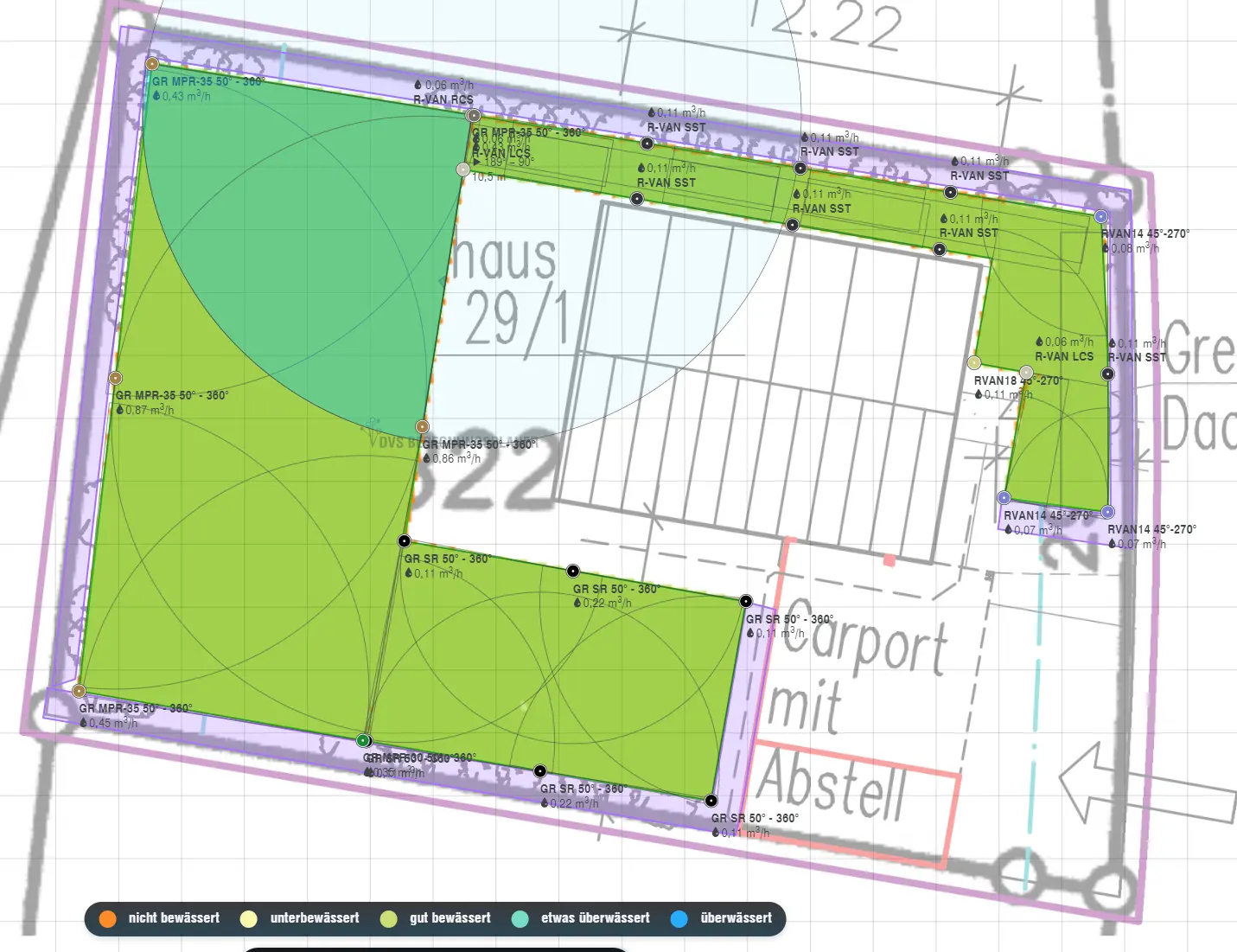Image resolution: width=1237 pixels, height=952 pixels.
Task: Select GR MPR-35 sprinkler with 0,45 m³/h
Action: 79,691
